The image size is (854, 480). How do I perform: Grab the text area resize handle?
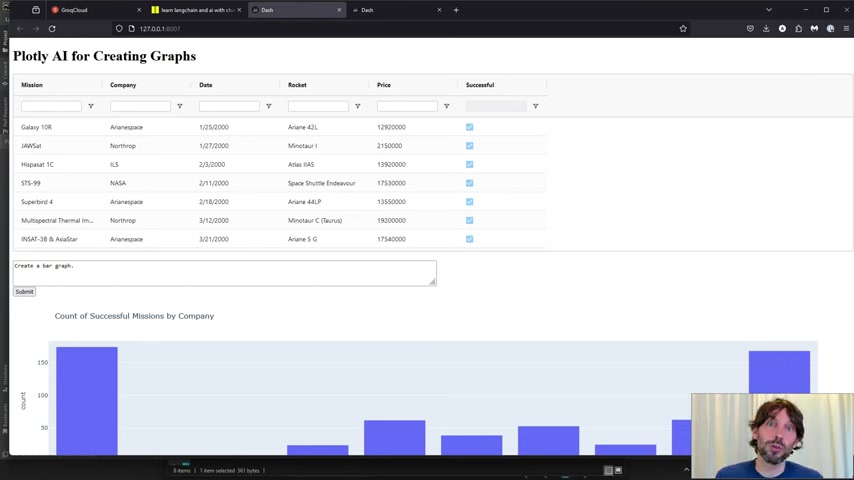click(432, 282)
